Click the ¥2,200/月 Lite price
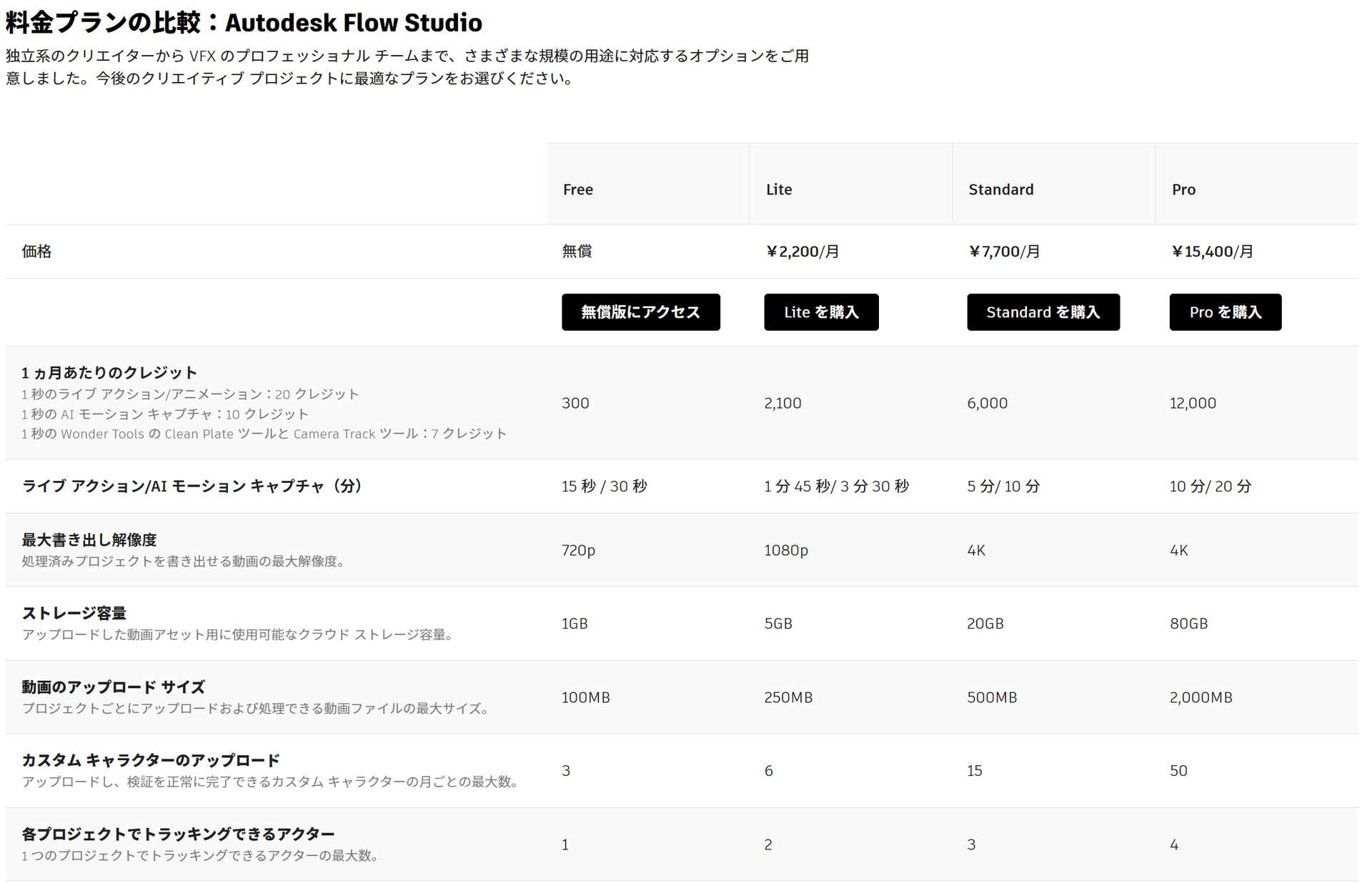This screenshot has width=1372, height=883. pos(802,251)
